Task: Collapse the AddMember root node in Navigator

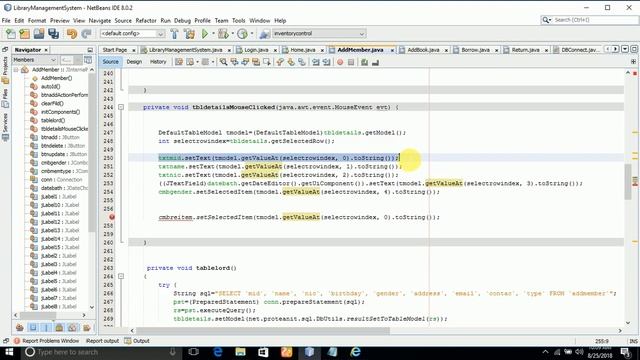Action: point(16,70)
